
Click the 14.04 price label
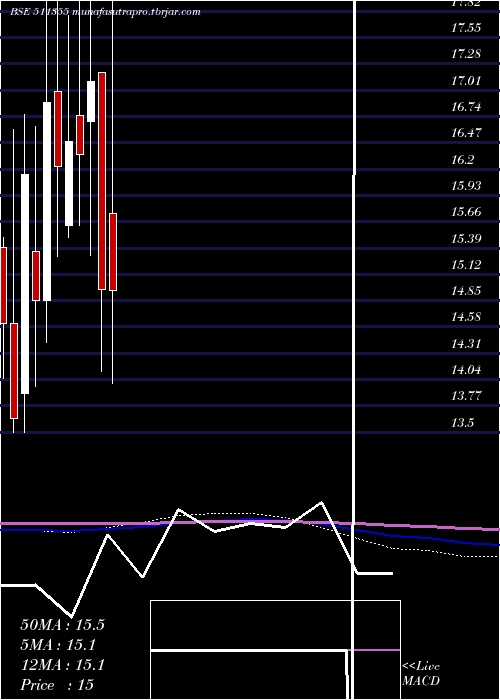point(466,370)
